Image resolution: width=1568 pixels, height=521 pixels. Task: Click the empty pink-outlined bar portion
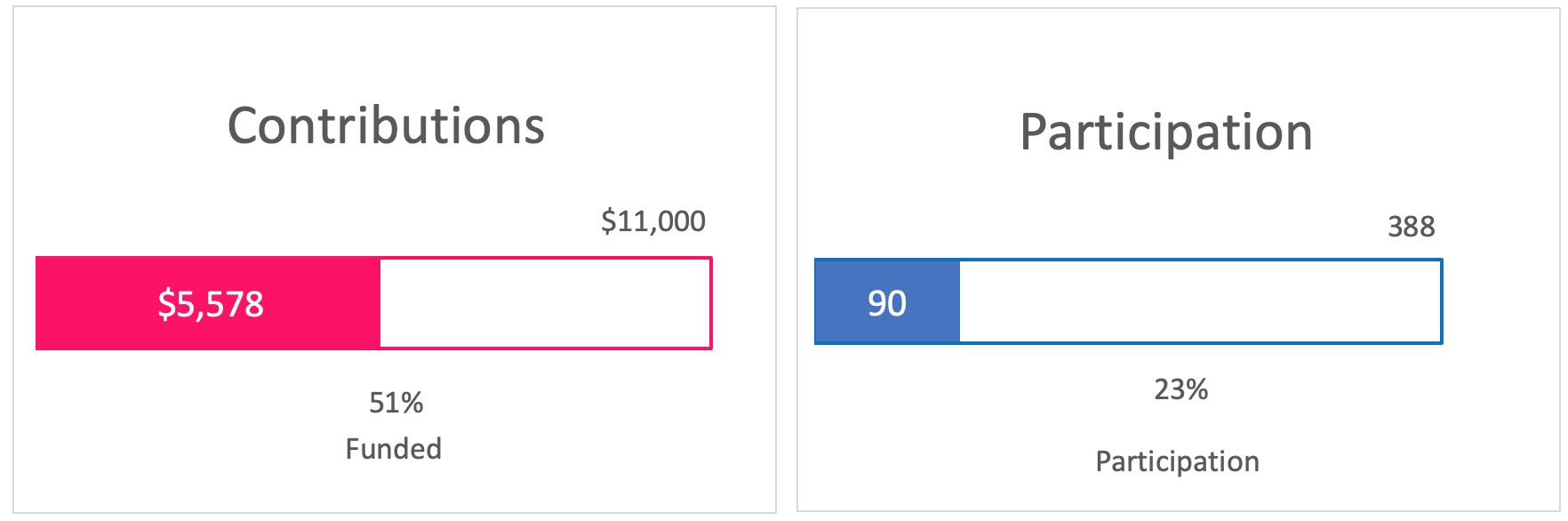pos(545,303)
